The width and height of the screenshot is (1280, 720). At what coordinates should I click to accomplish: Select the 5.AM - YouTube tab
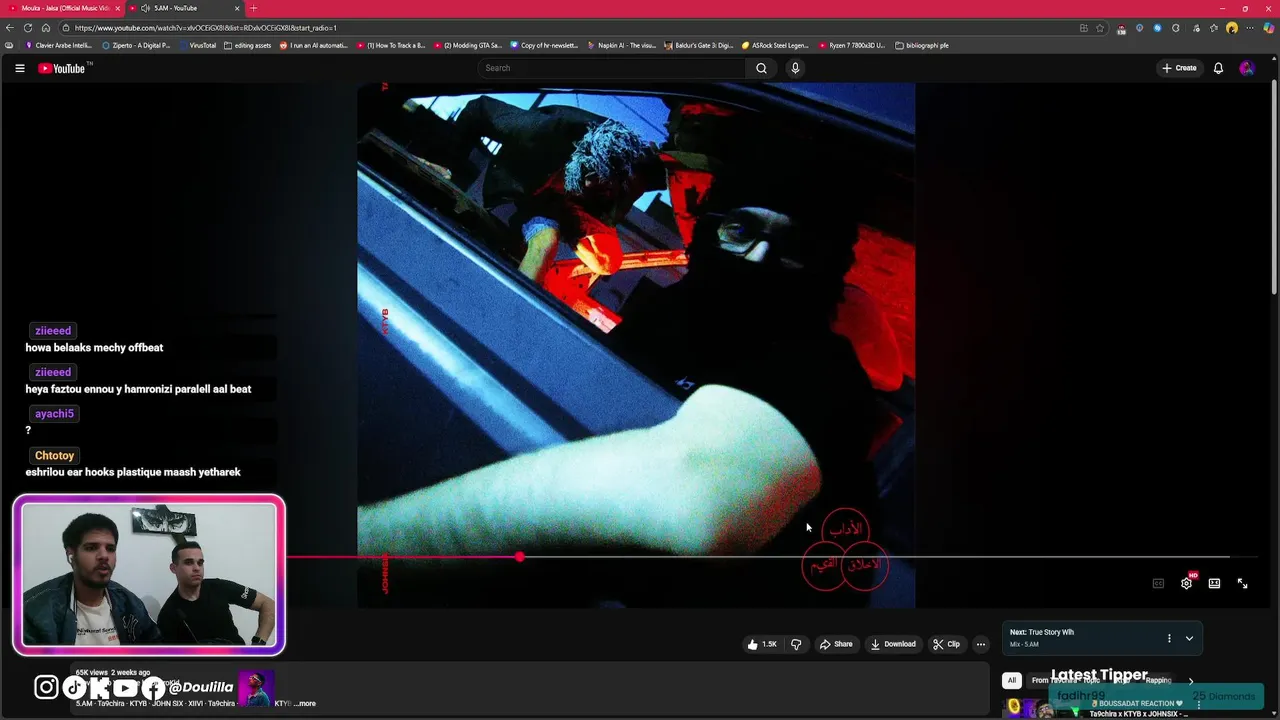186,8
